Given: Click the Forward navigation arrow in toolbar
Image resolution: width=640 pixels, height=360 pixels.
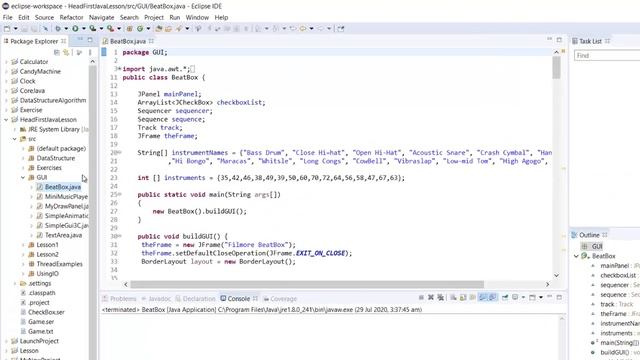Looking at the screenshot, I should click(x=320, y=29).
